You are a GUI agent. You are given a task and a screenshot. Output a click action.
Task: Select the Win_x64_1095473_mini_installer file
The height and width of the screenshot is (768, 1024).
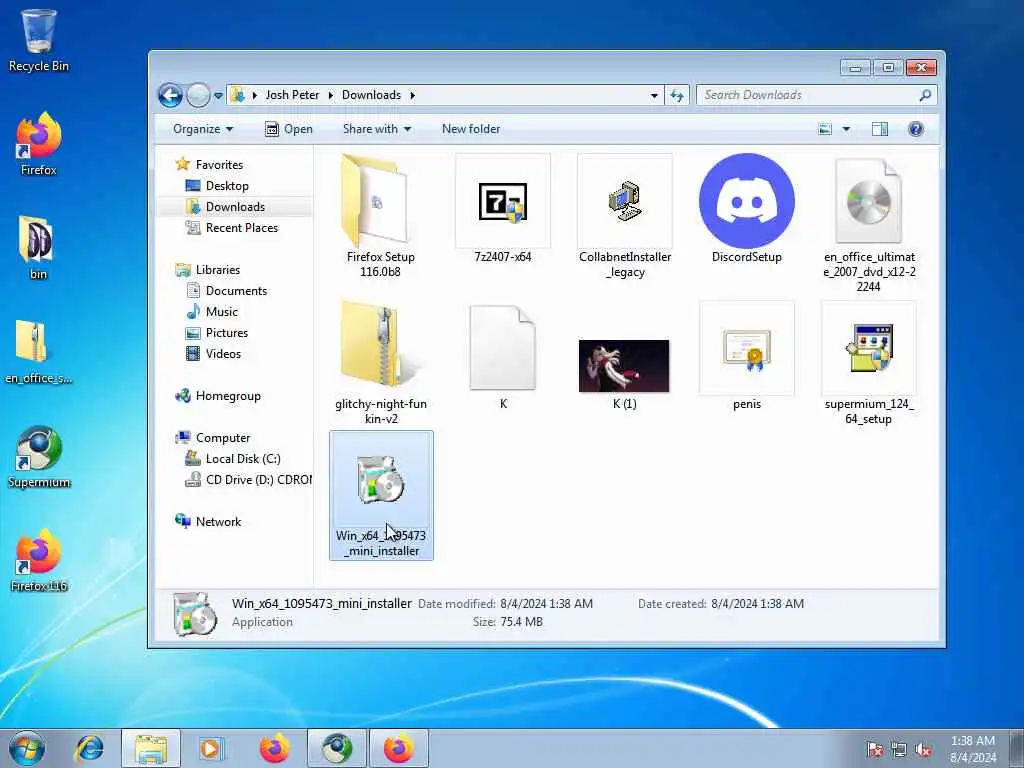381,495
